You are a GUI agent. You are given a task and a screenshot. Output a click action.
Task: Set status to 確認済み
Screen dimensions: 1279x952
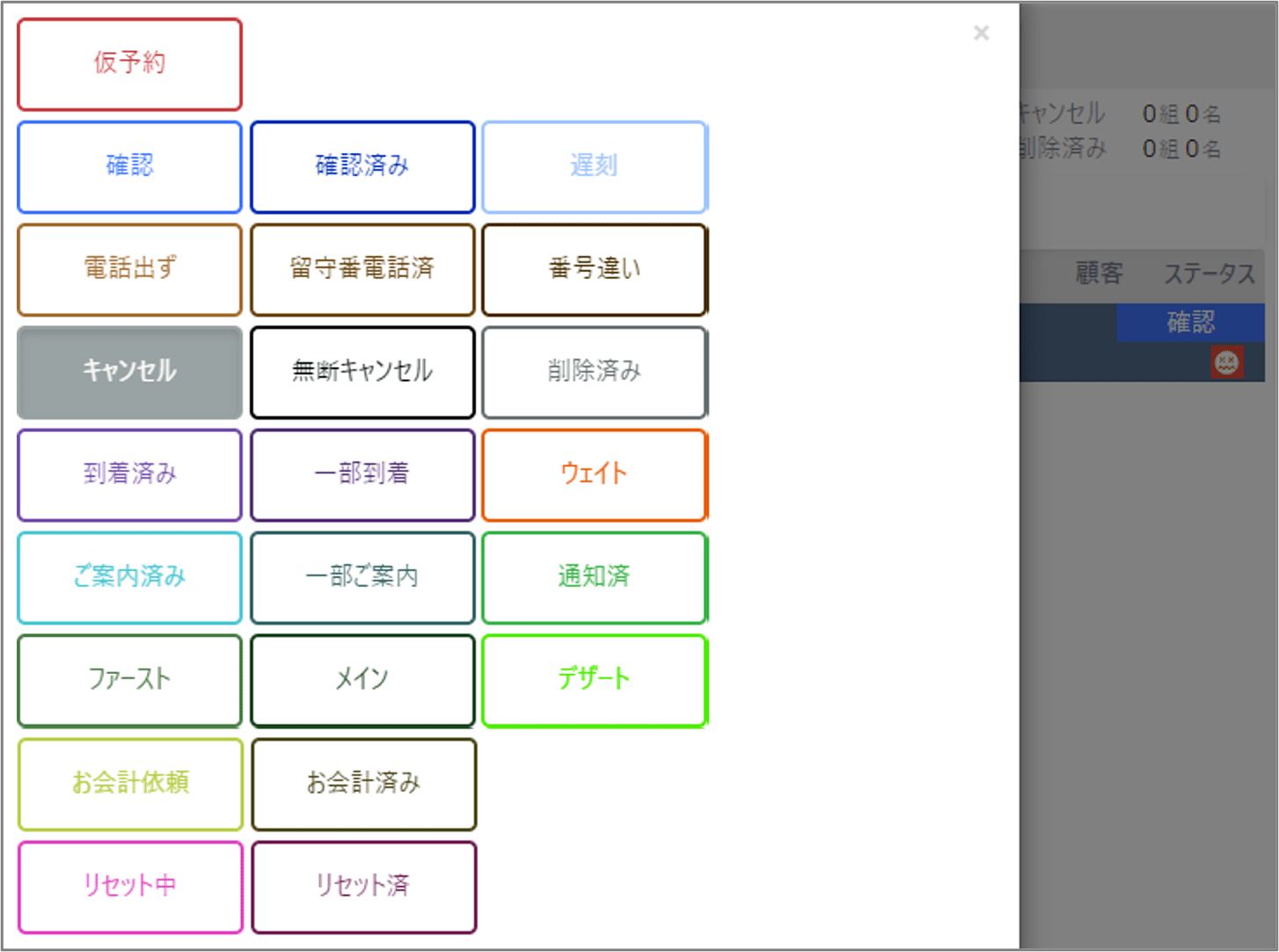click(362, 167)
